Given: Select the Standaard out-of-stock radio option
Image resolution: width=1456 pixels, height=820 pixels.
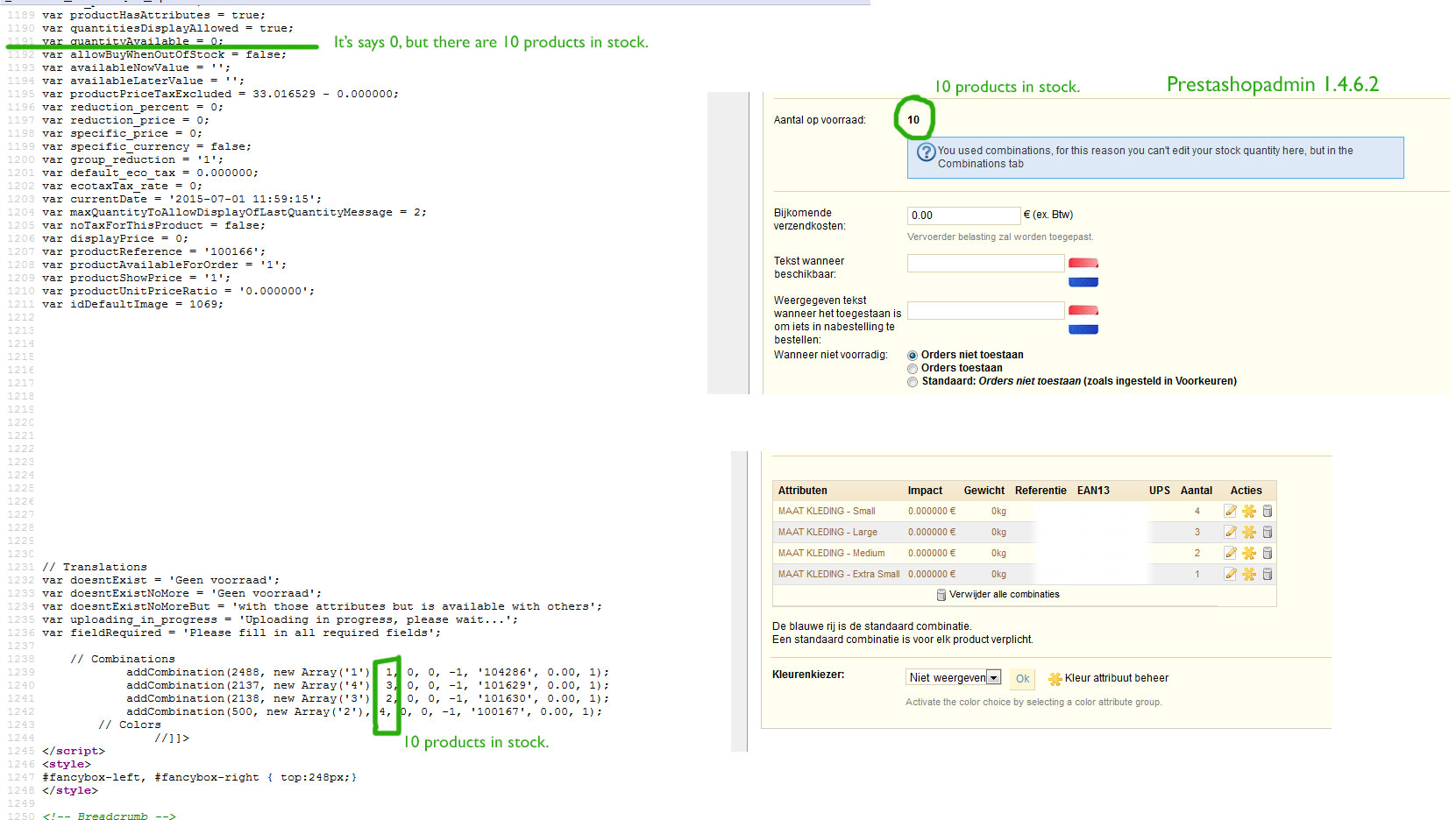Looking at the screenshot, I should pyautogui.click(x=913, y=382).
